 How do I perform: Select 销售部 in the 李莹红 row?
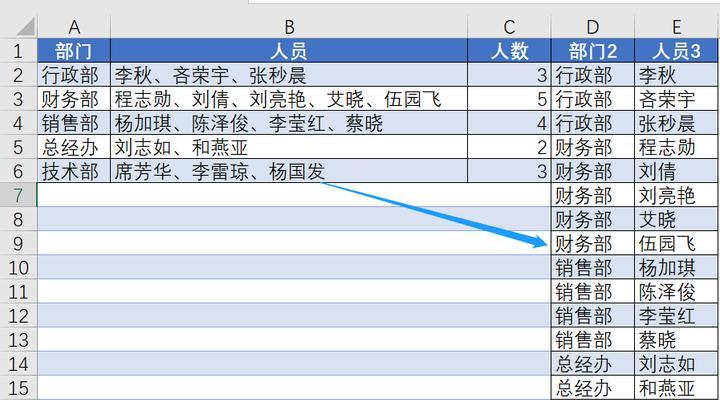coord(593,315)
